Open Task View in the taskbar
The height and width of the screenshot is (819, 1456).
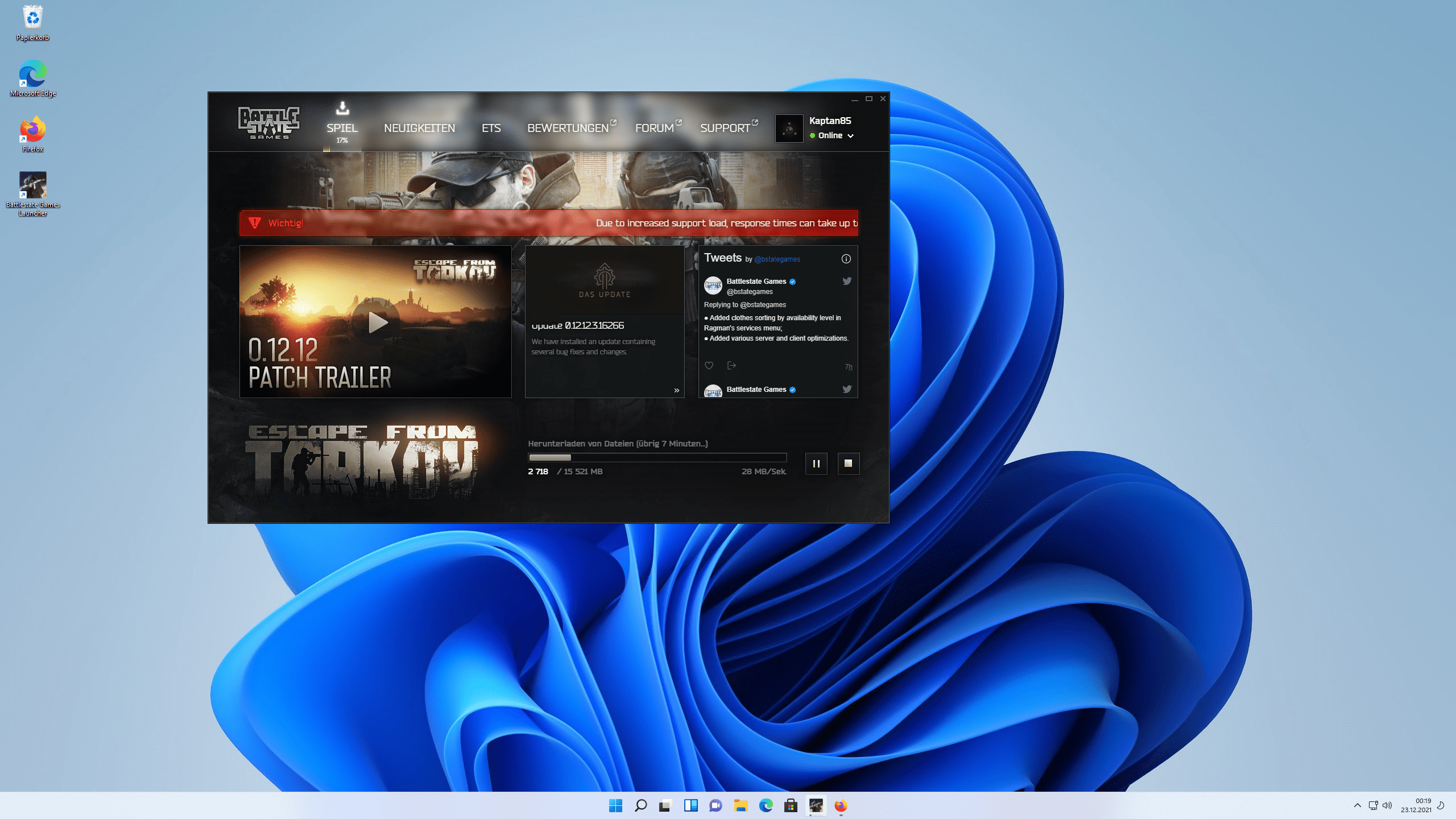point(665,805)
